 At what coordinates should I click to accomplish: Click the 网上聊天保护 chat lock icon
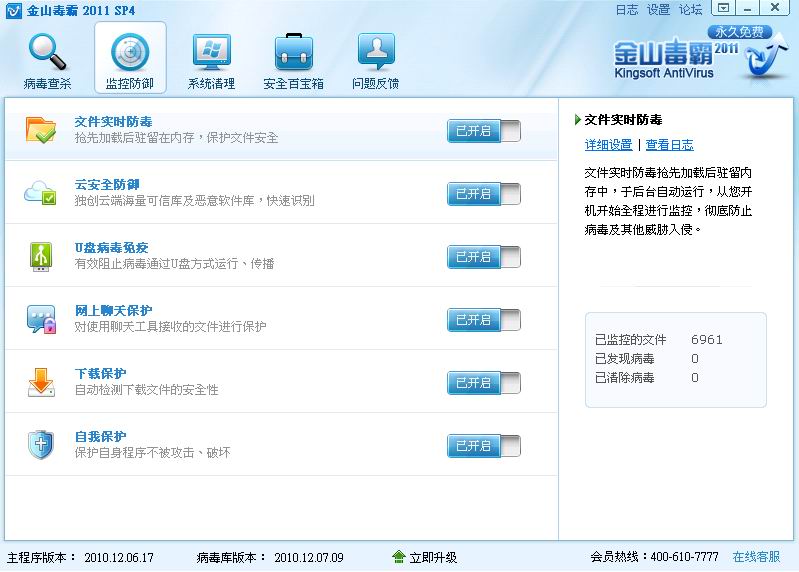click(41, 319)
